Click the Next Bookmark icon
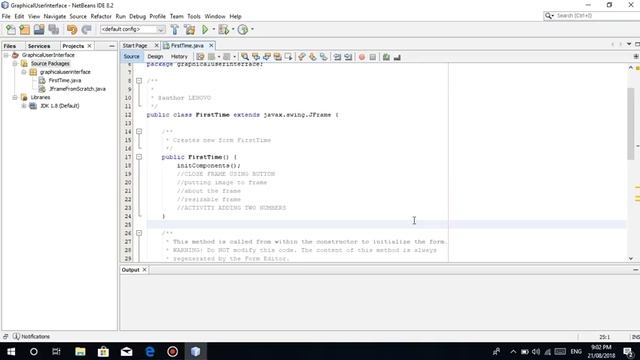640x360 pixels. tap(313, 57)
